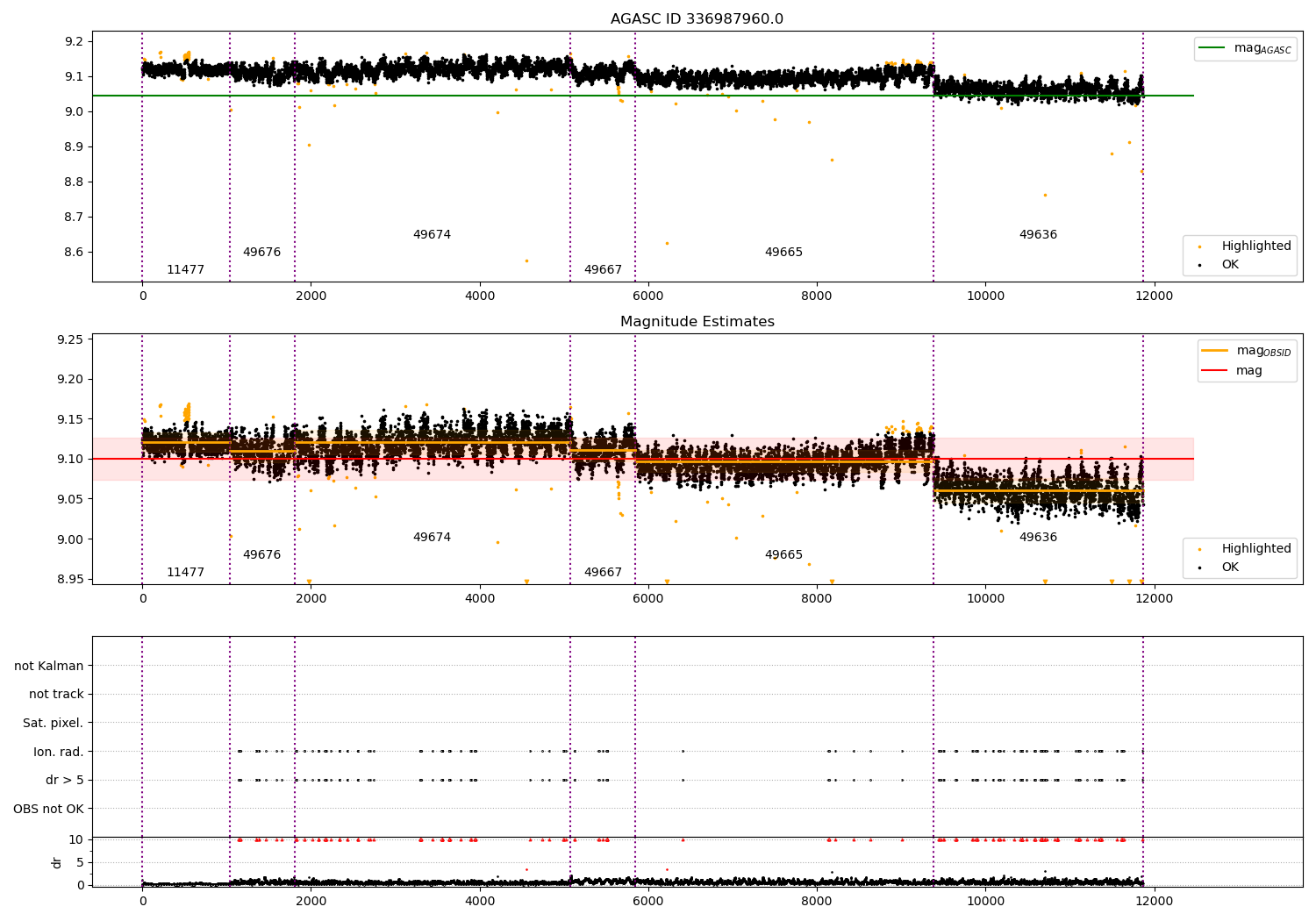Click the 8.6 y-axis tick label
Screen dimensions: 1316x921
[74, 253]
